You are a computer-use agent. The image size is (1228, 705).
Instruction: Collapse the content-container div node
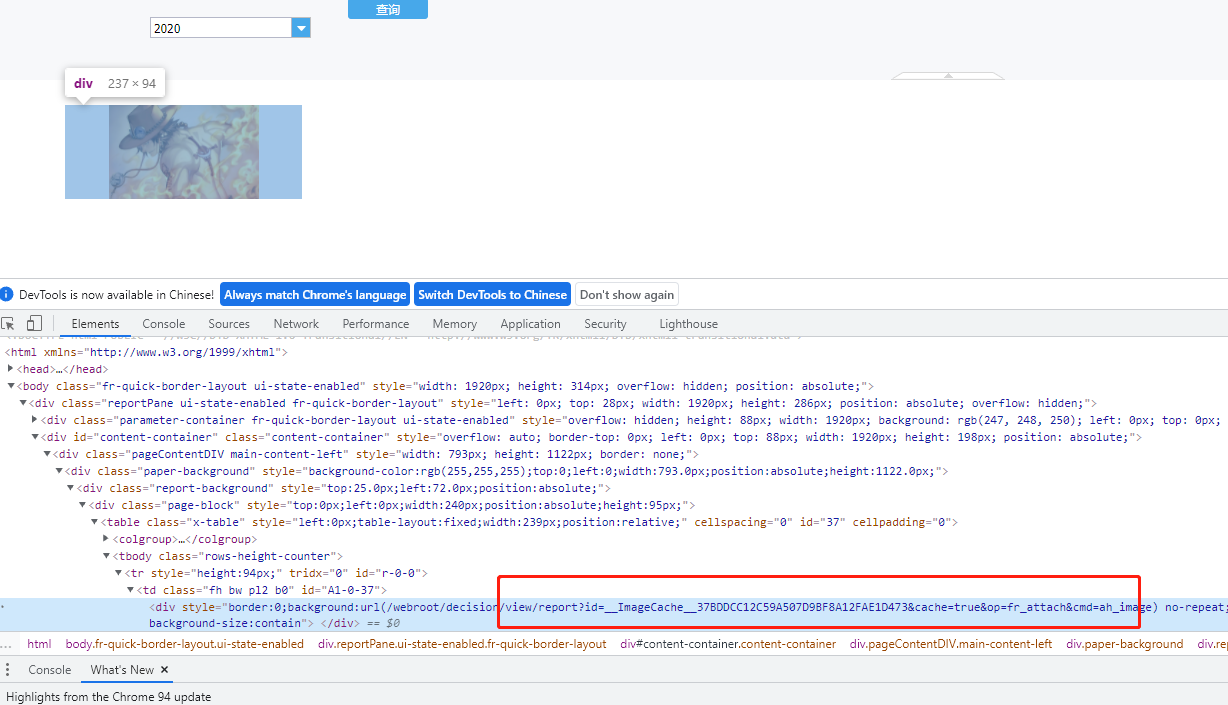(35, 437)
